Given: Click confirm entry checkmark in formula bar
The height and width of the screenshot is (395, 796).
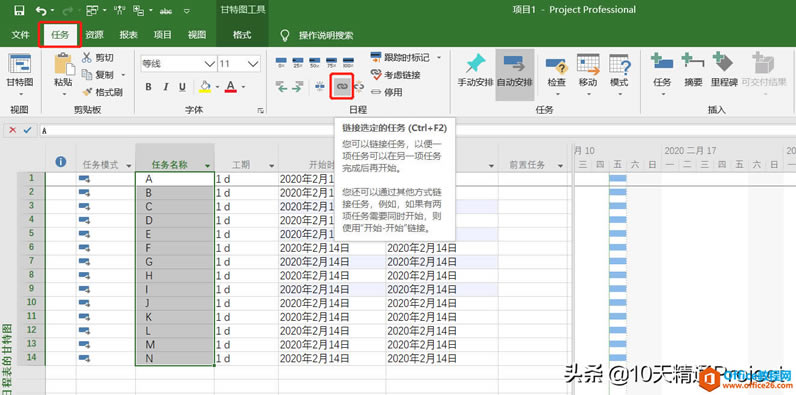Looking at the screenshot, I should [27, 130].
